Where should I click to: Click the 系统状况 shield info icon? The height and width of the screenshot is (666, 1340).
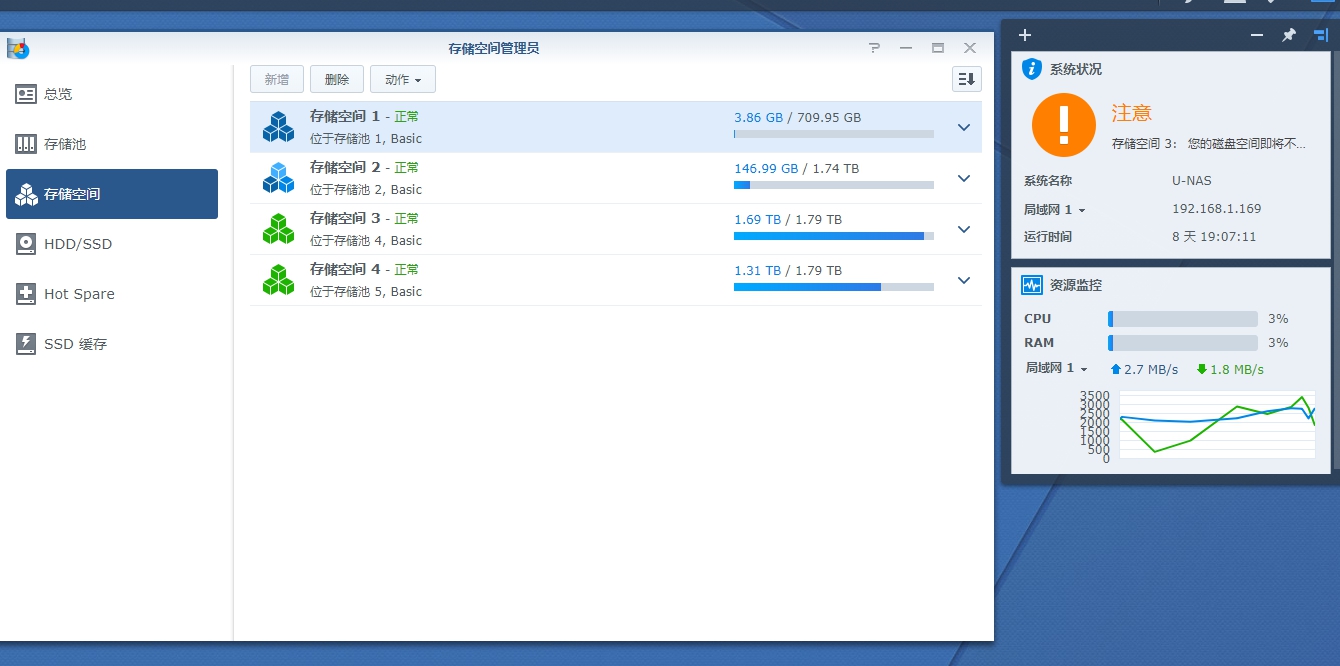pos(1032,69)
